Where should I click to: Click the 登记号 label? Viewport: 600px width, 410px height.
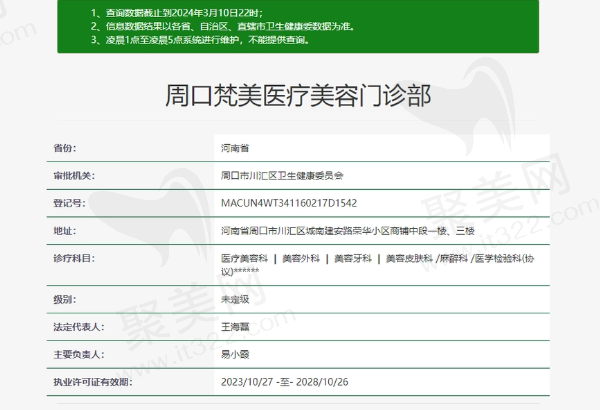click(69, 203)
